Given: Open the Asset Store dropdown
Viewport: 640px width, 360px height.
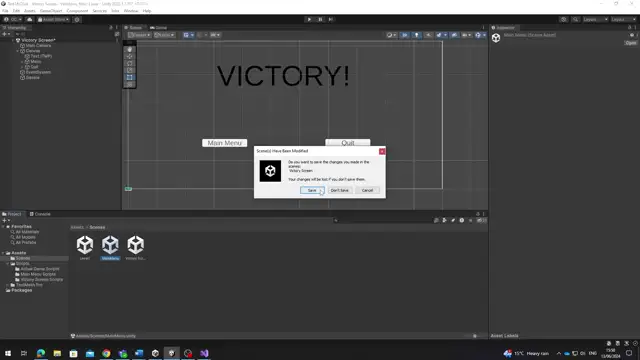Looking at the screenshot, I should tap(53, 19).
